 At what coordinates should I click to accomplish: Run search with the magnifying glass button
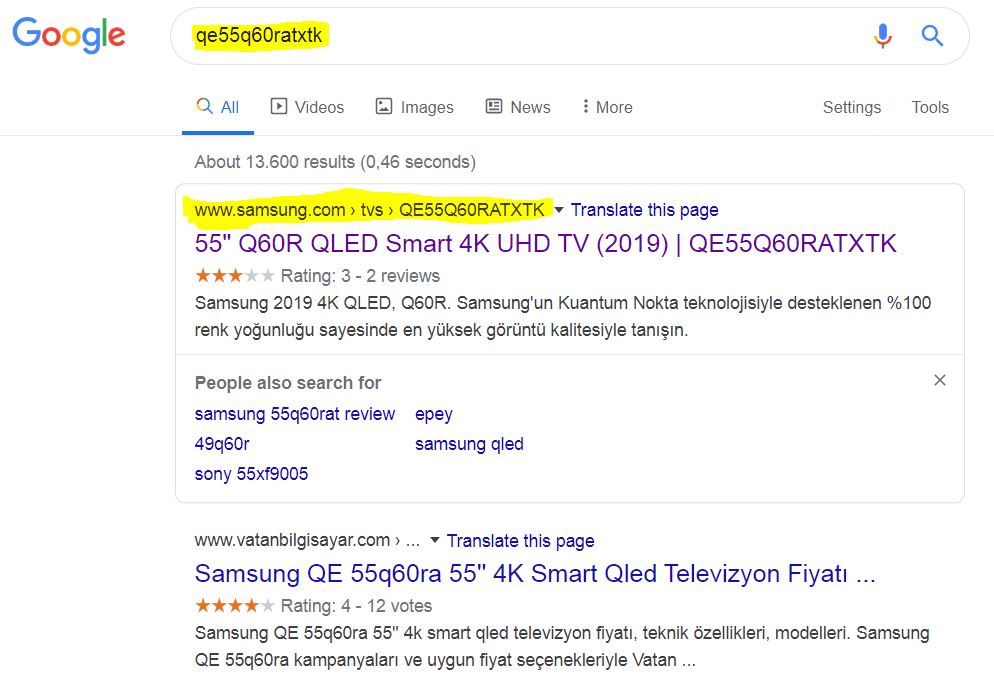pyautogui.click(x=932, y=36)
